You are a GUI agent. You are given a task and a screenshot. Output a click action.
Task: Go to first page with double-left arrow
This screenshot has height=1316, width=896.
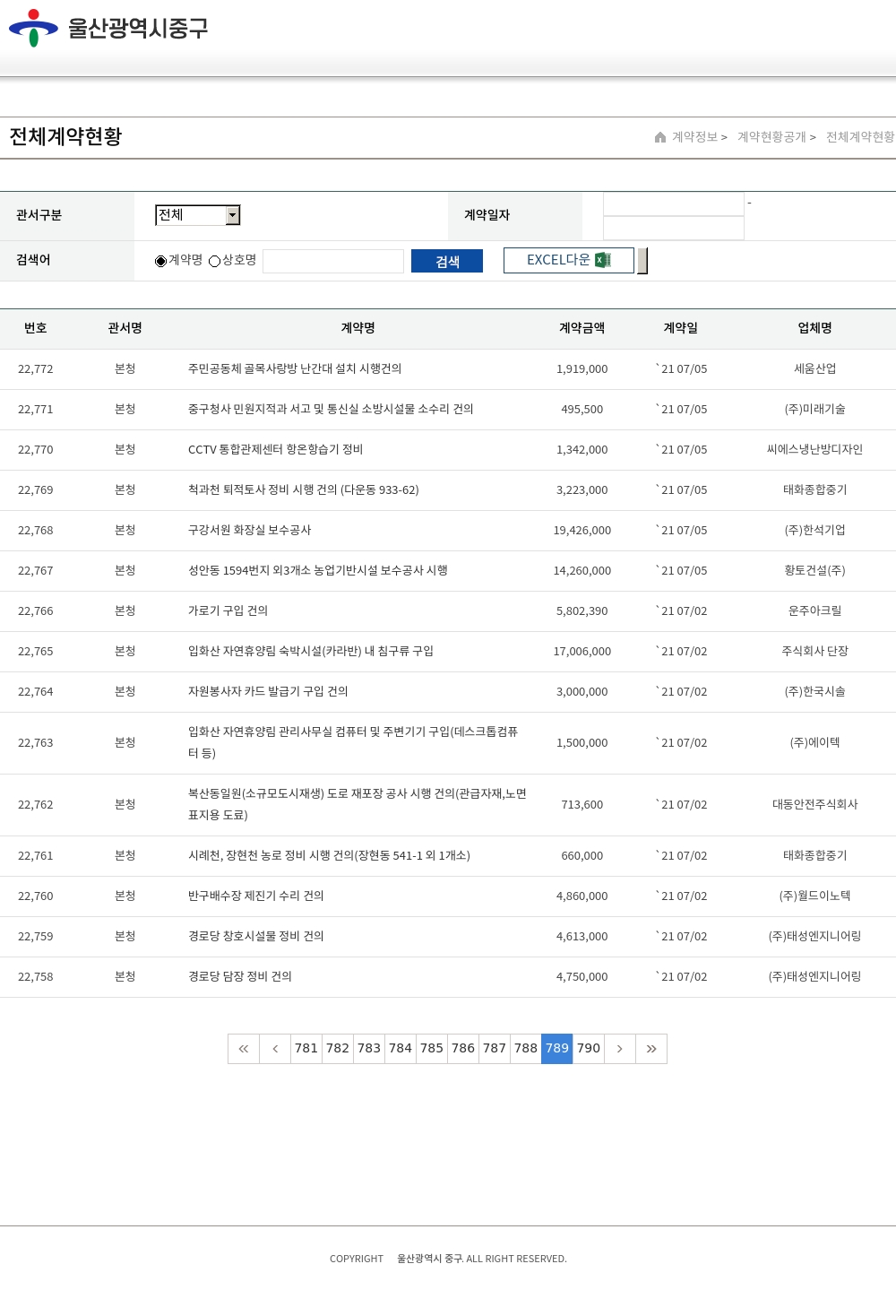[x=244, y=1049]
